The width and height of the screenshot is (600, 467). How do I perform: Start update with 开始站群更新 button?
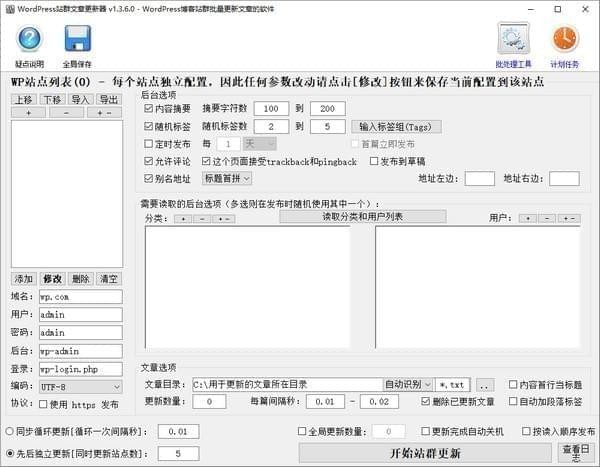pos(425,453)
